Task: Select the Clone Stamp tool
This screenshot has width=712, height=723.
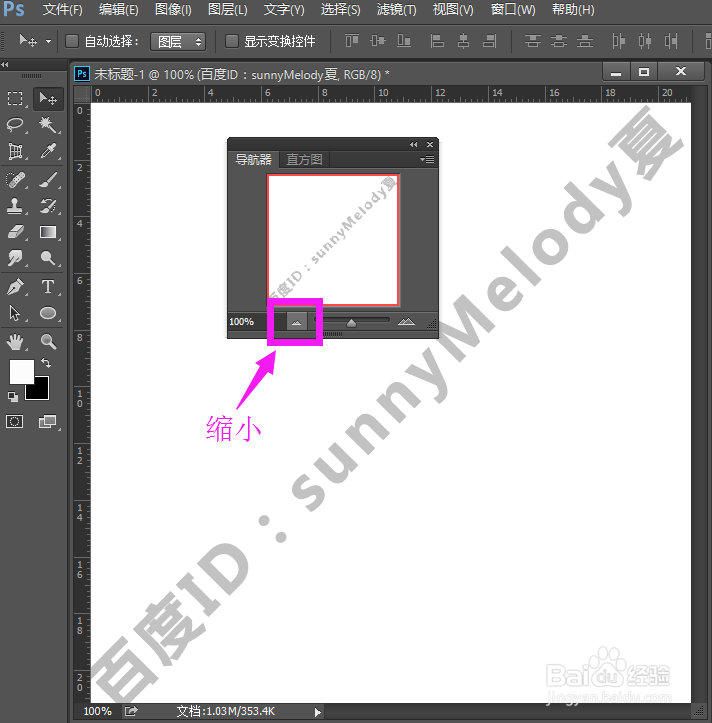Action: (x=15, y=206)
